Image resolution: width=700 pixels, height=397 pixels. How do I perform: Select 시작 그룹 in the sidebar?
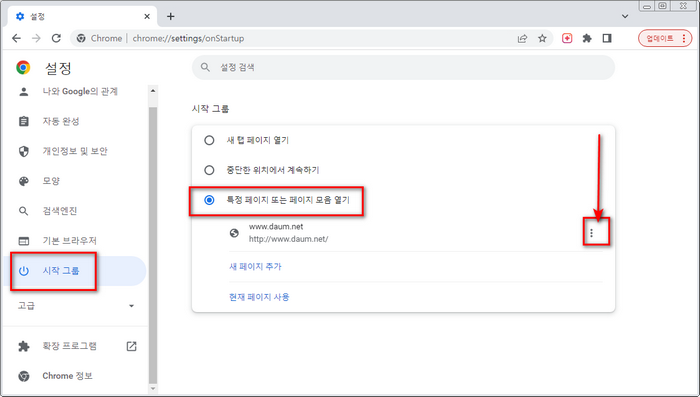point(75,271)
